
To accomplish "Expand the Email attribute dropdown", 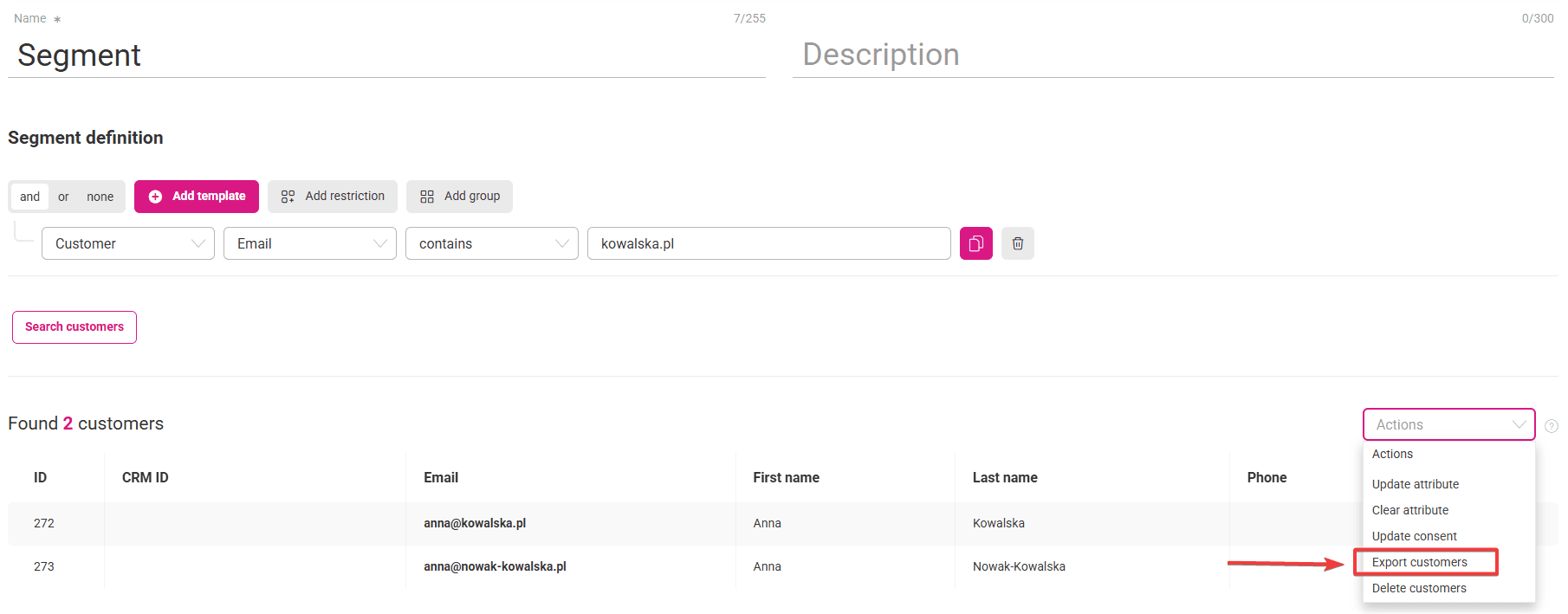I will tap(309, 243).
